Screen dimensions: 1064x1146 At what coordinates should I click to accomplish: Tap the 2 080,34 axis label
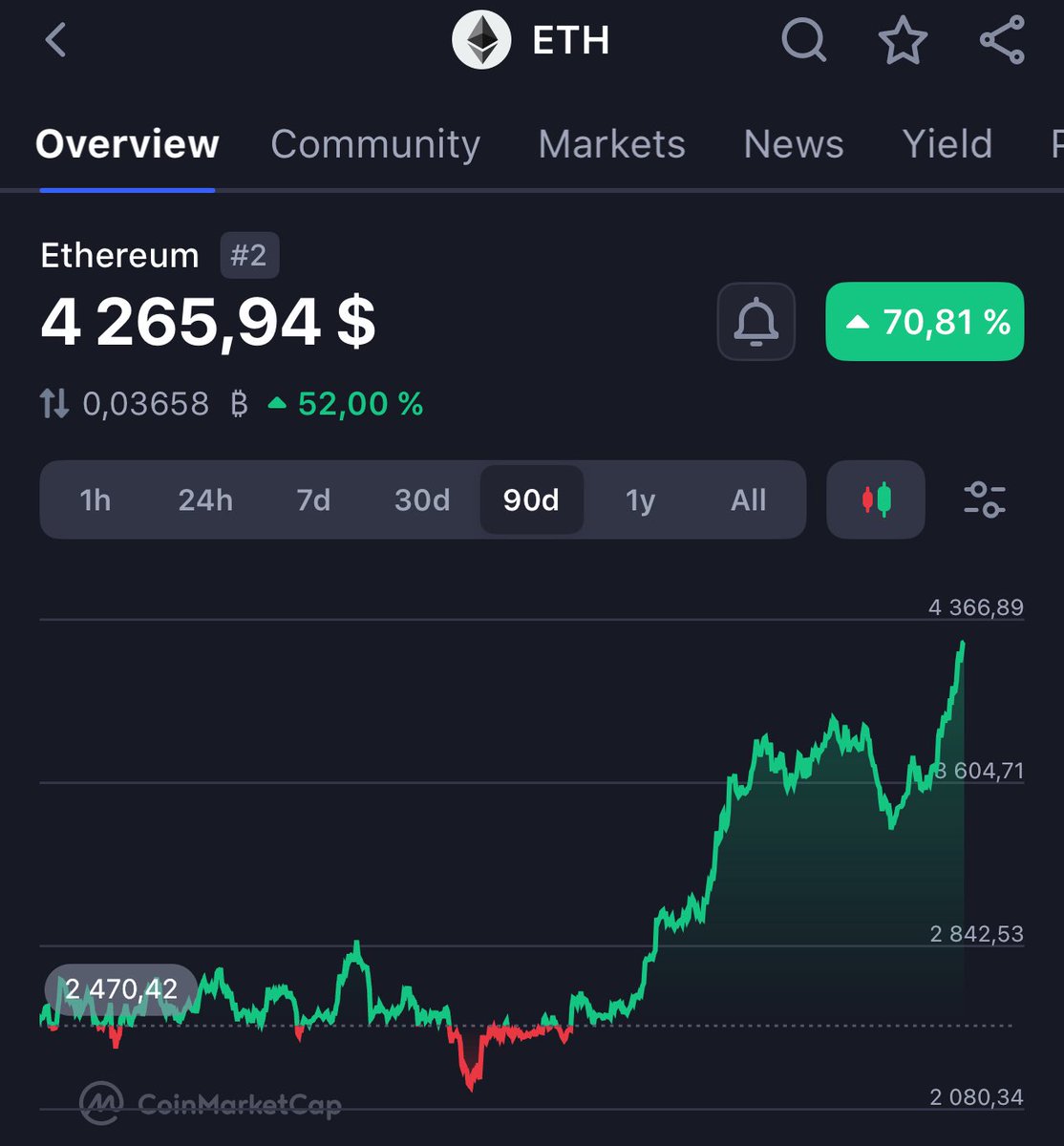(x=976, y=1097)
